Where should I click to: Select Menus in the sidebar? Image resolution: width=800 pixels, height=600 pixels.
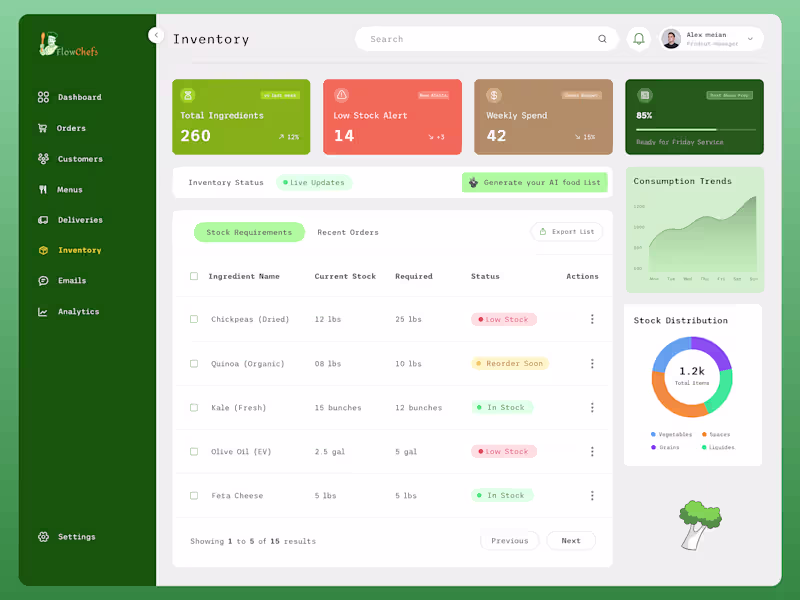pyautogui.click(x=60, y=189)
